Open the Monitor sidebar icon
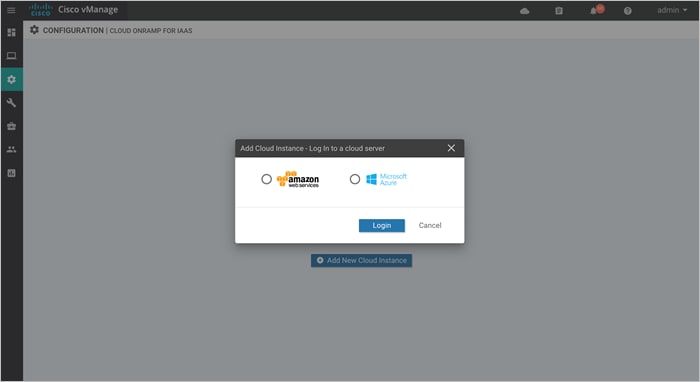The width and height of the screenshot is (700, 382). (12, 56)
